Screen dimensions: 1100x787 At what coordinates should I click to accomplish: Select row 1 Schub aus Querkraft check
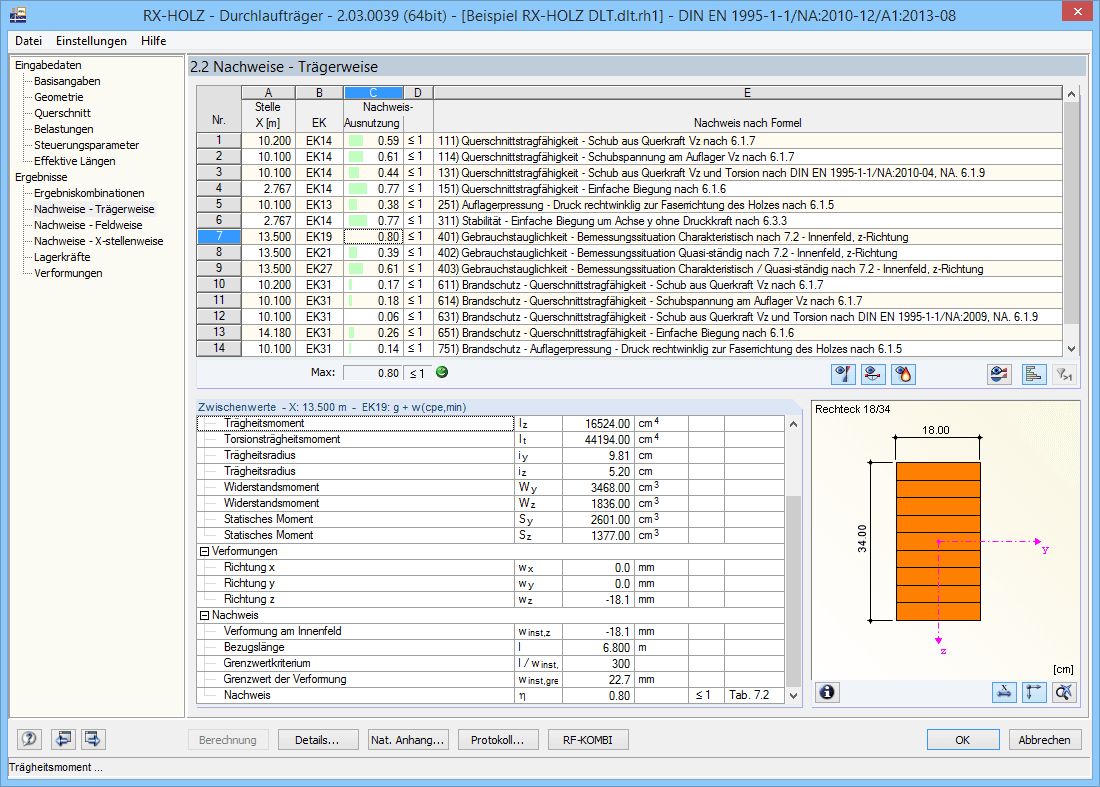[629, 140]
